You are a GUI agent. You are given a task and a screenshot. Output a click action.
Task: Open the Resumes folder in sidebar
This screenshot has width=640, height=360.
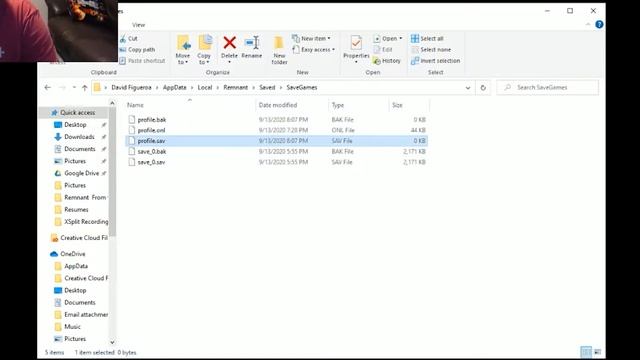click(71, 209)
